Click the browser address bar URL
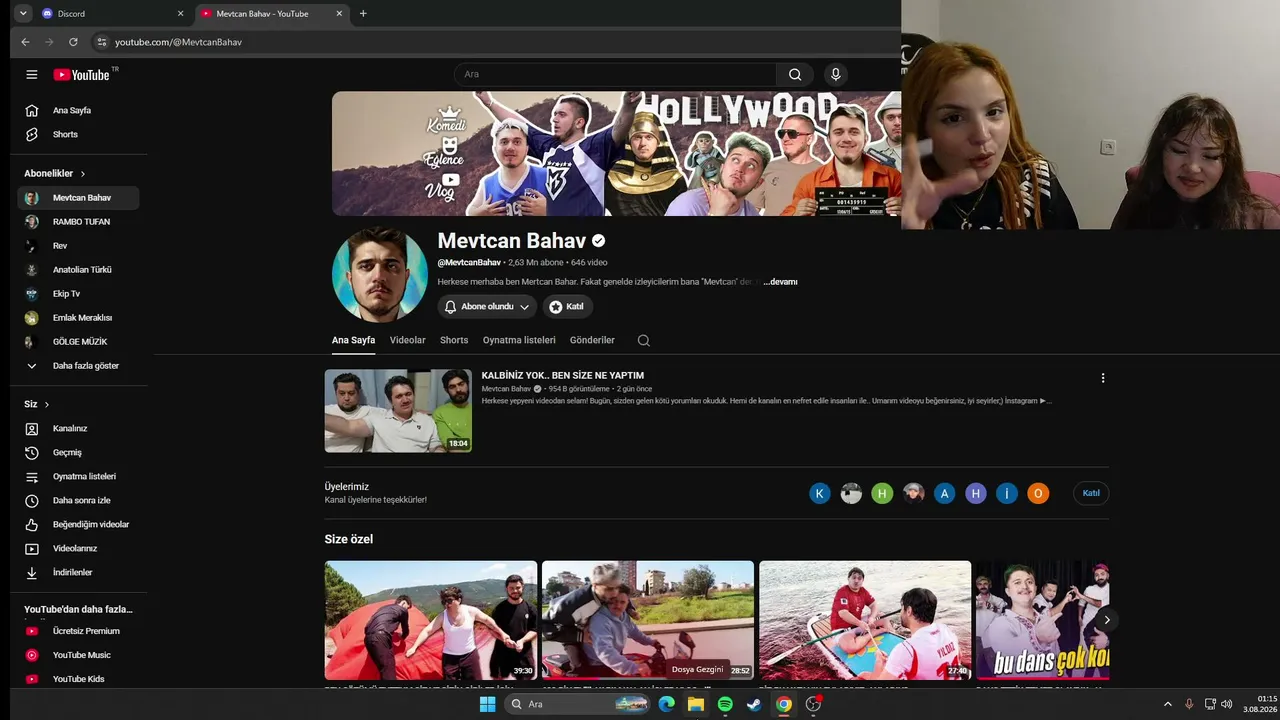Screen dimensions: 1280x720 [178, 42]
